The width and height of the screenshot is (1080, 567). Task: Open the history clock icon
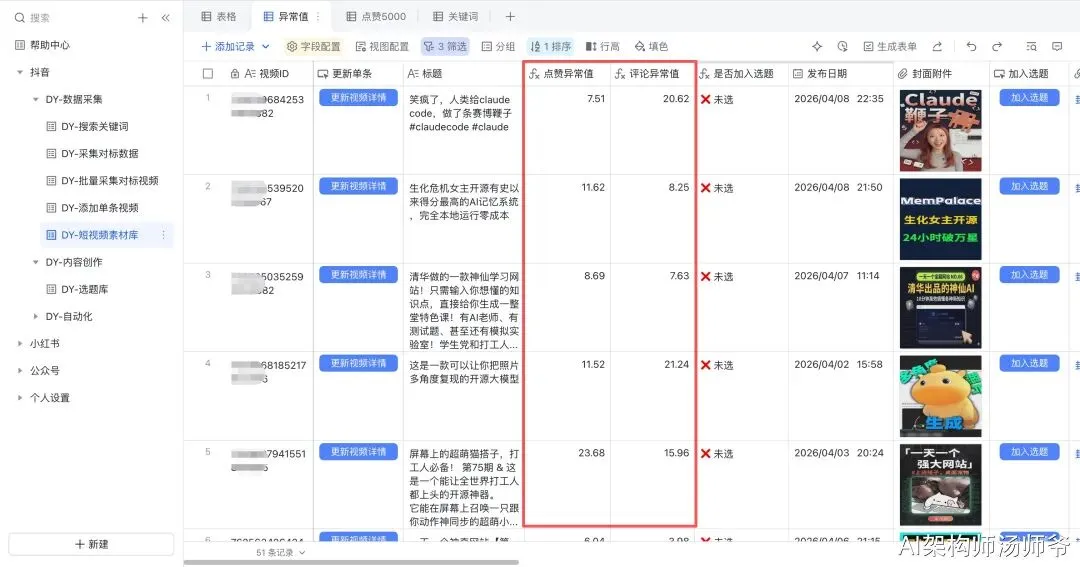842,46
